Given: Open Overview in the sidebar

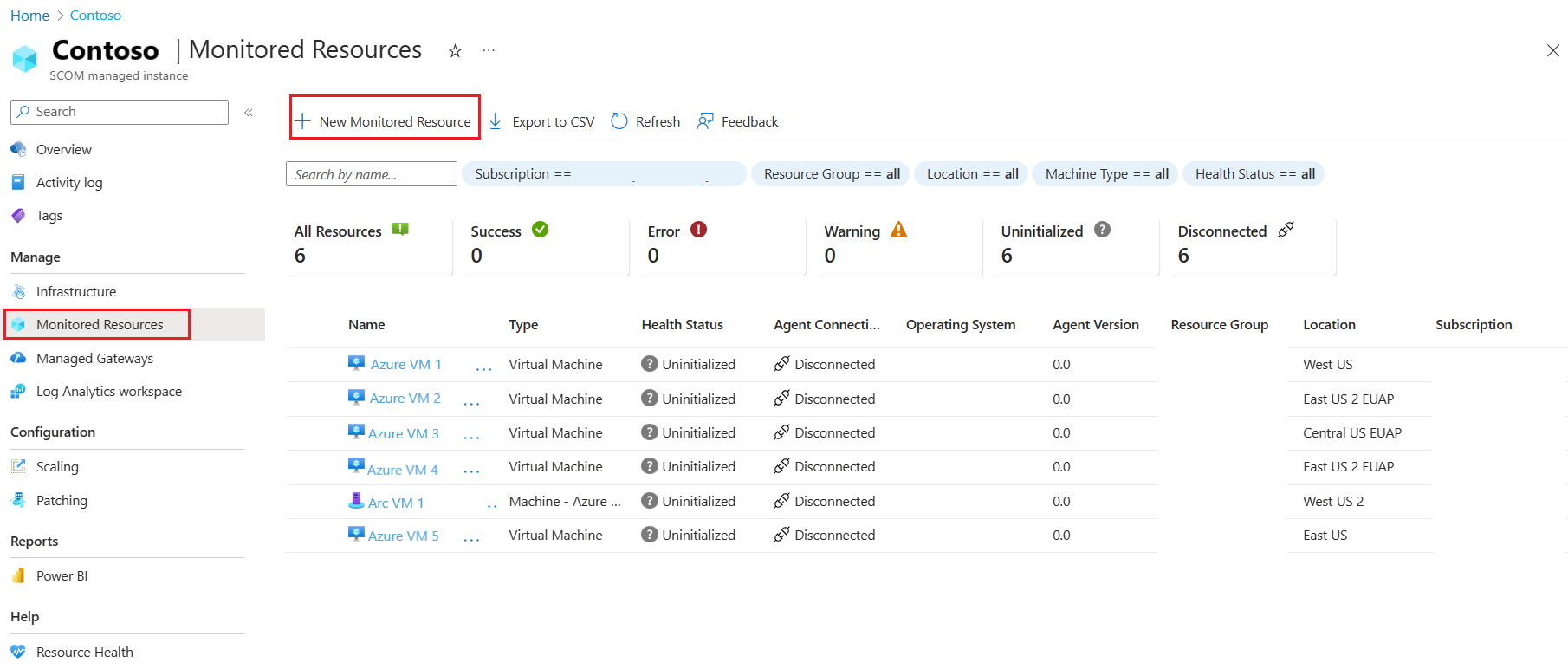Looking at the screenshot, I should pyautogui.click(x=63, y=149).
